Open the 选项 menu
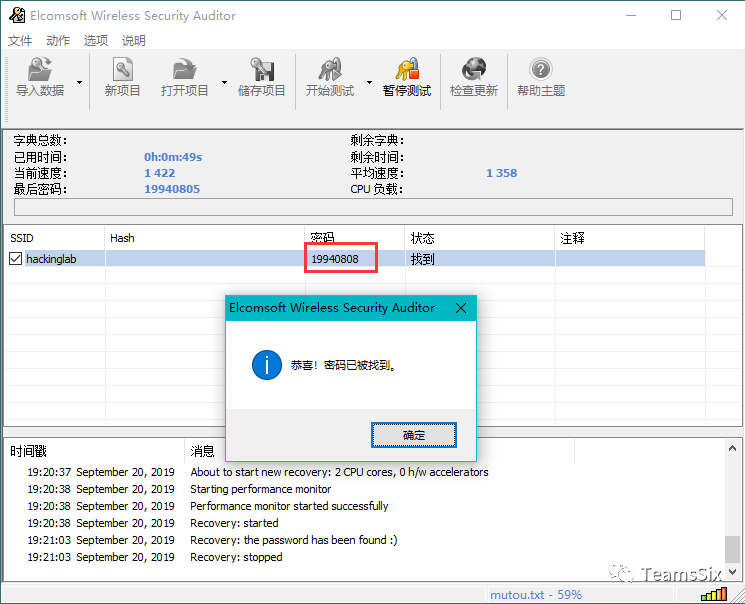Image resolution: width=745 pixels, height=604 pixels. point(96,41)
